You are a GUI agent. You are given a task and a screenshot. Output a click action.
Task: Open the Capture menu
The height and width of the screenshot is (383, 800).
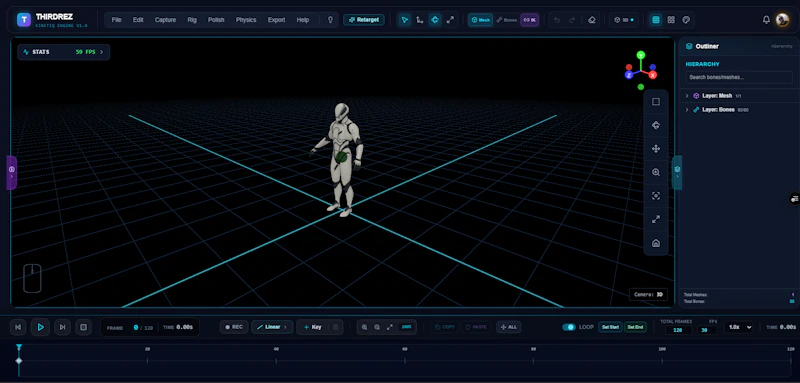[x=165, y=20]
